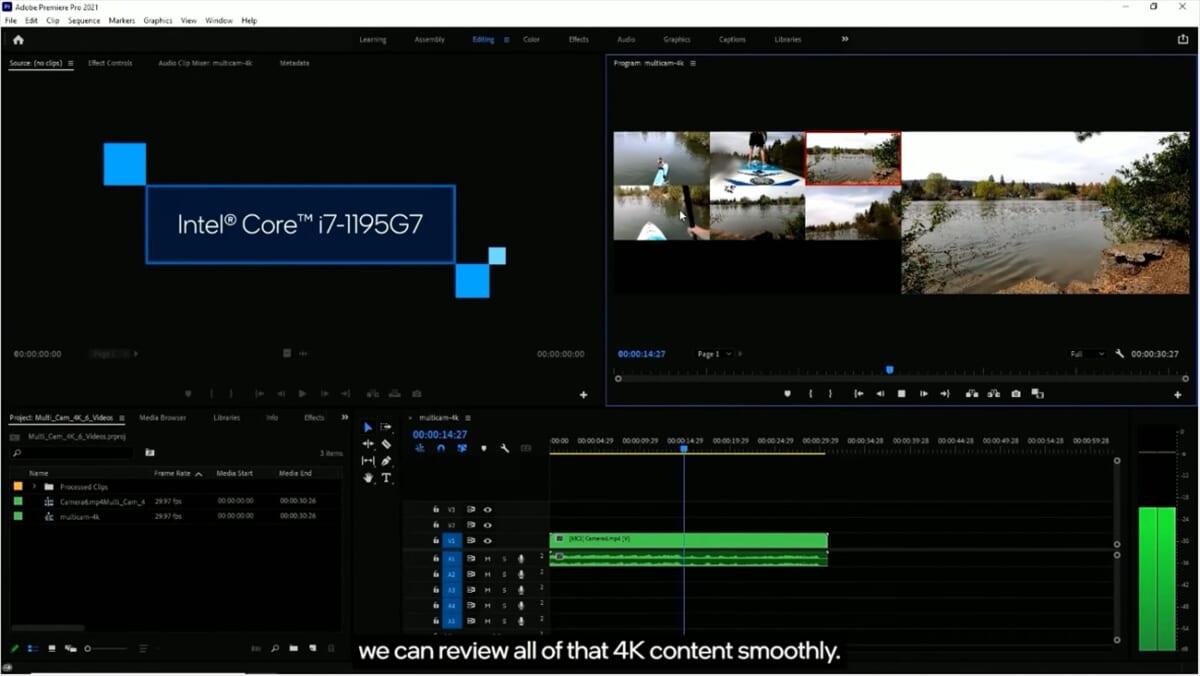Open the Page 1 dropdown in Program Monitor
The width and height of the screenshot is (1200, 676).
click(714, 354)
